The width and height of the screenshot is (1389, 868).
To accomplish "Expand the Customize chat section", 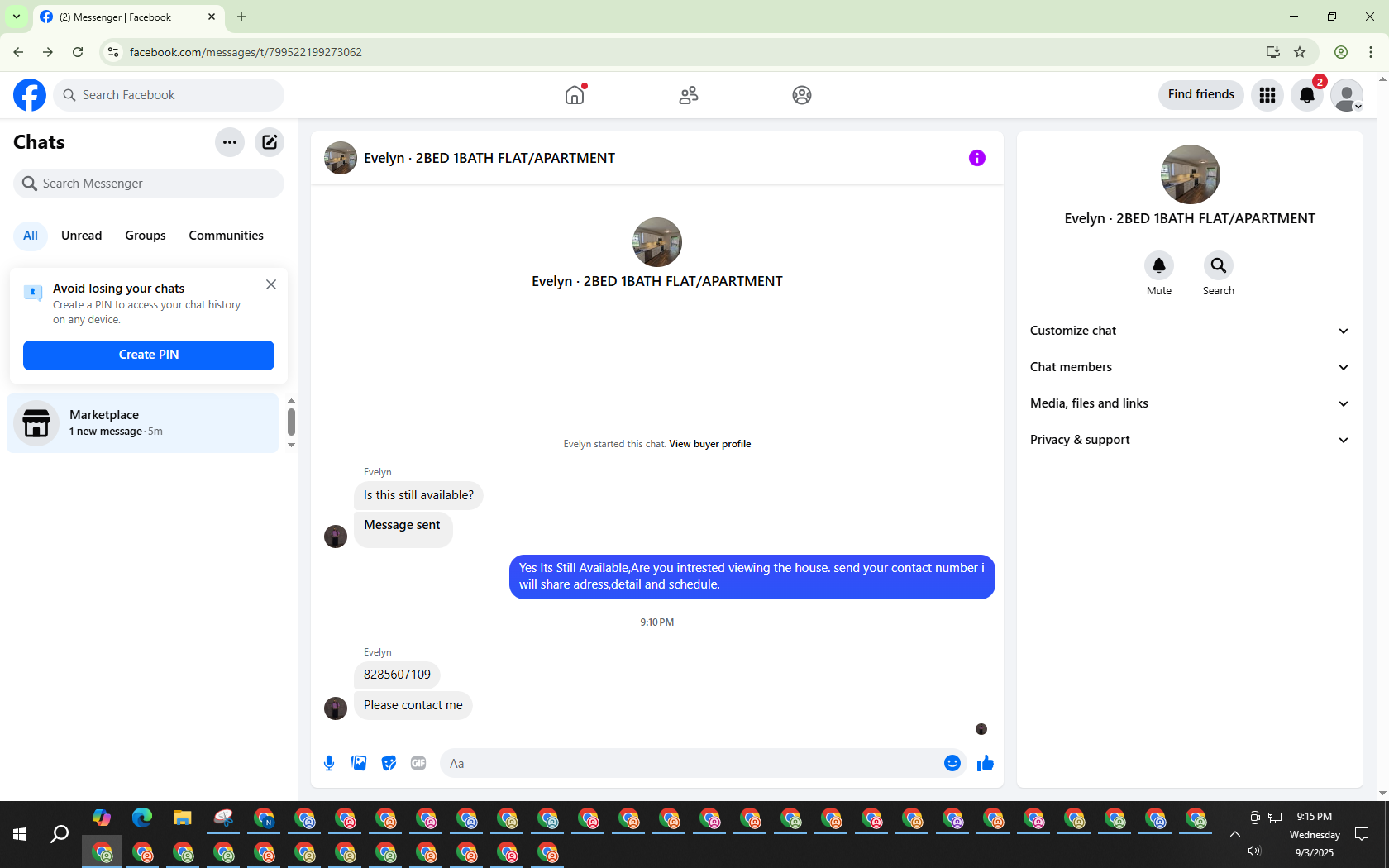I will tap(1190, 331).
